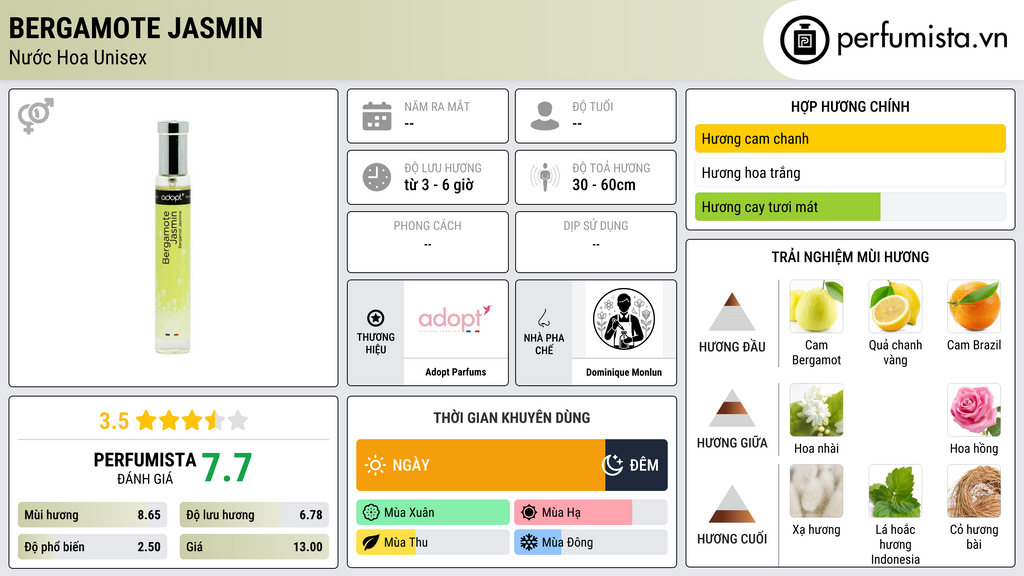
Task: Click the Hương hoa trắng accord bar
Action: pos(850,172)
